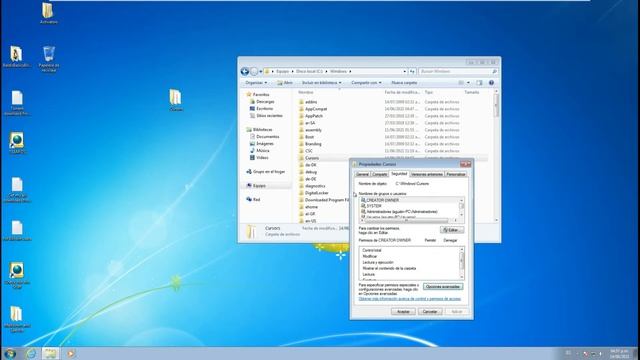Open the Organizar dropdown menu
640x360 pixels.
pos(256,83)
